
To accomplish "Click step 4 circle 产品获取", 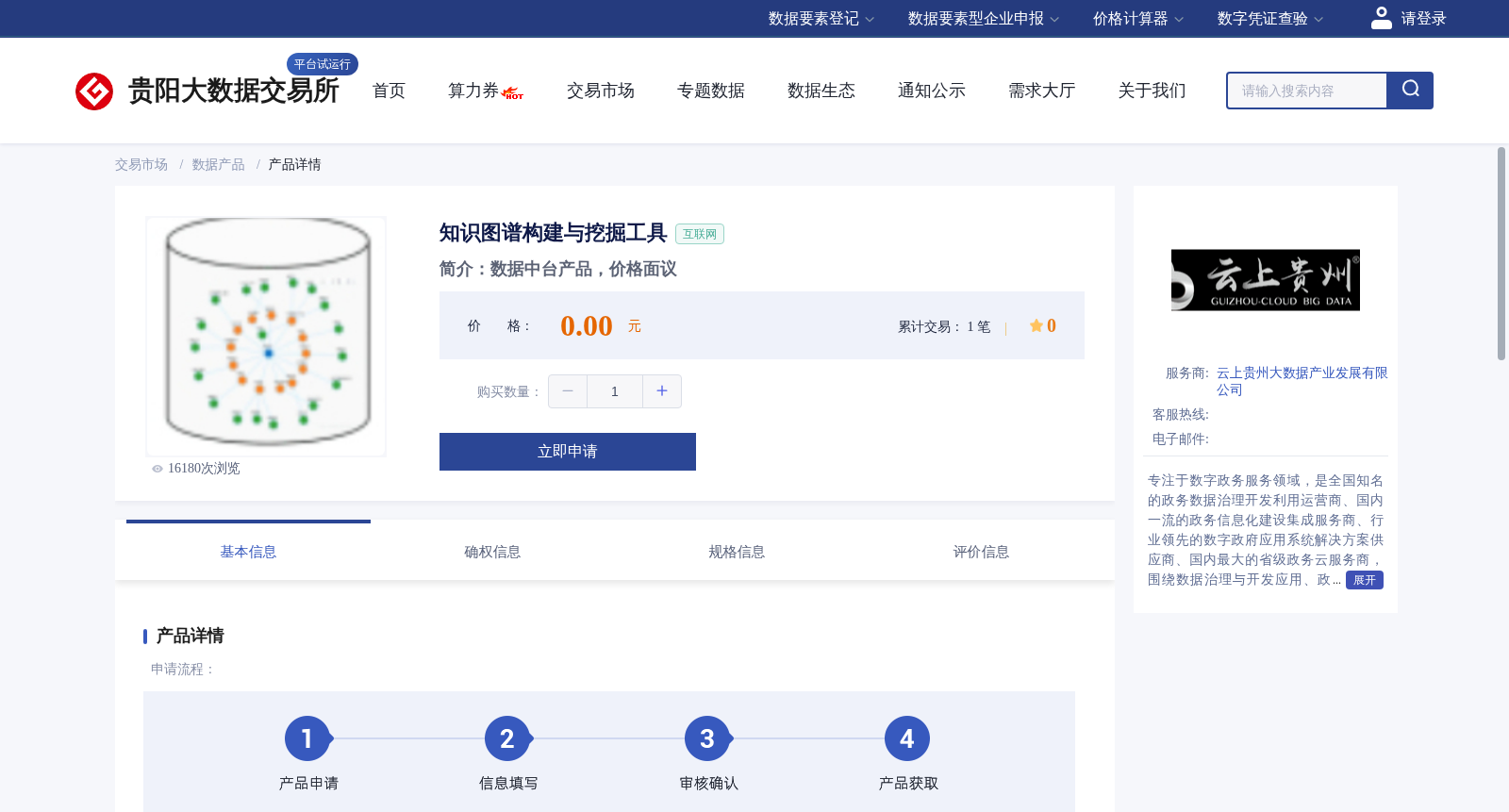I will [907, 738].
